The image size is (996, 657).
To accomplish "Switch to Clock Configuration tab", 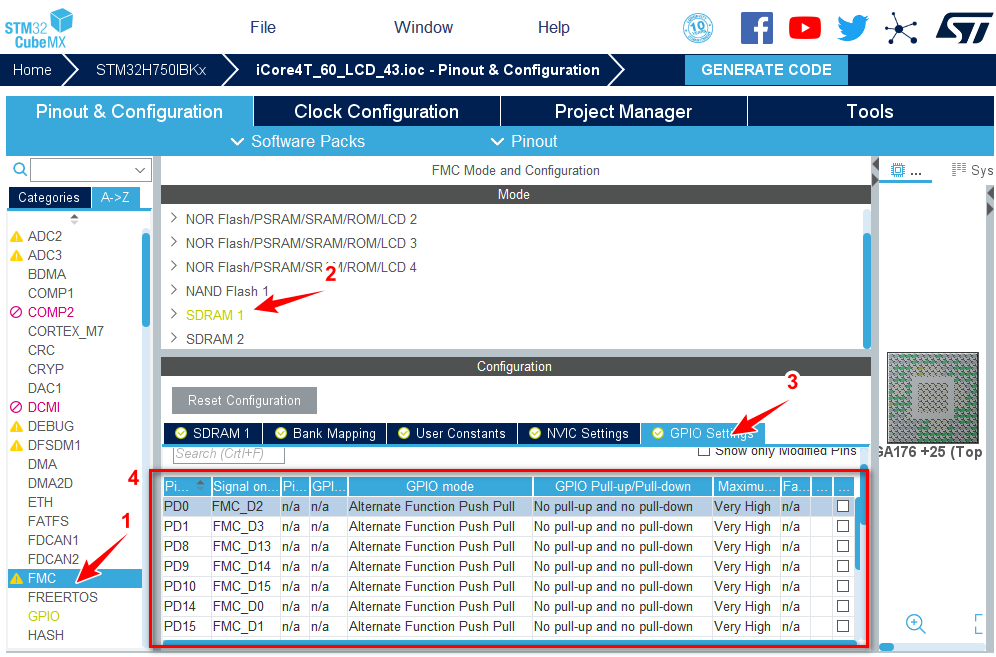I will pyautogui.click(x=376, y=111).
